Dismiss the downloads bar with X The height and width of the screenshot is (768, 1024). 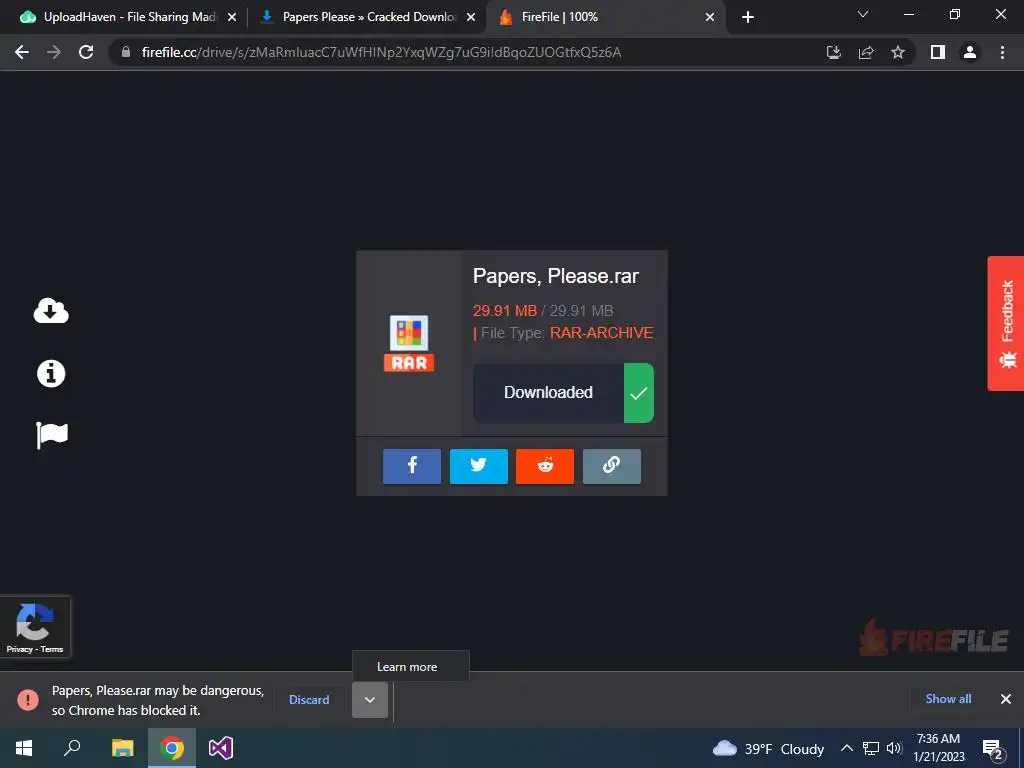1006,699
